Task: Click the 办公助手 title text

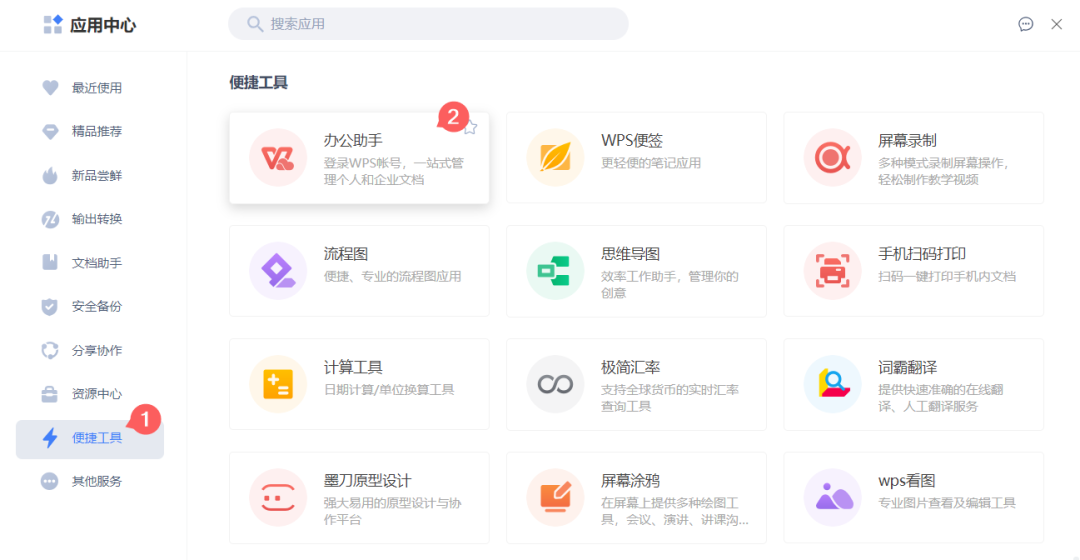Action: (x=353, y=141)
